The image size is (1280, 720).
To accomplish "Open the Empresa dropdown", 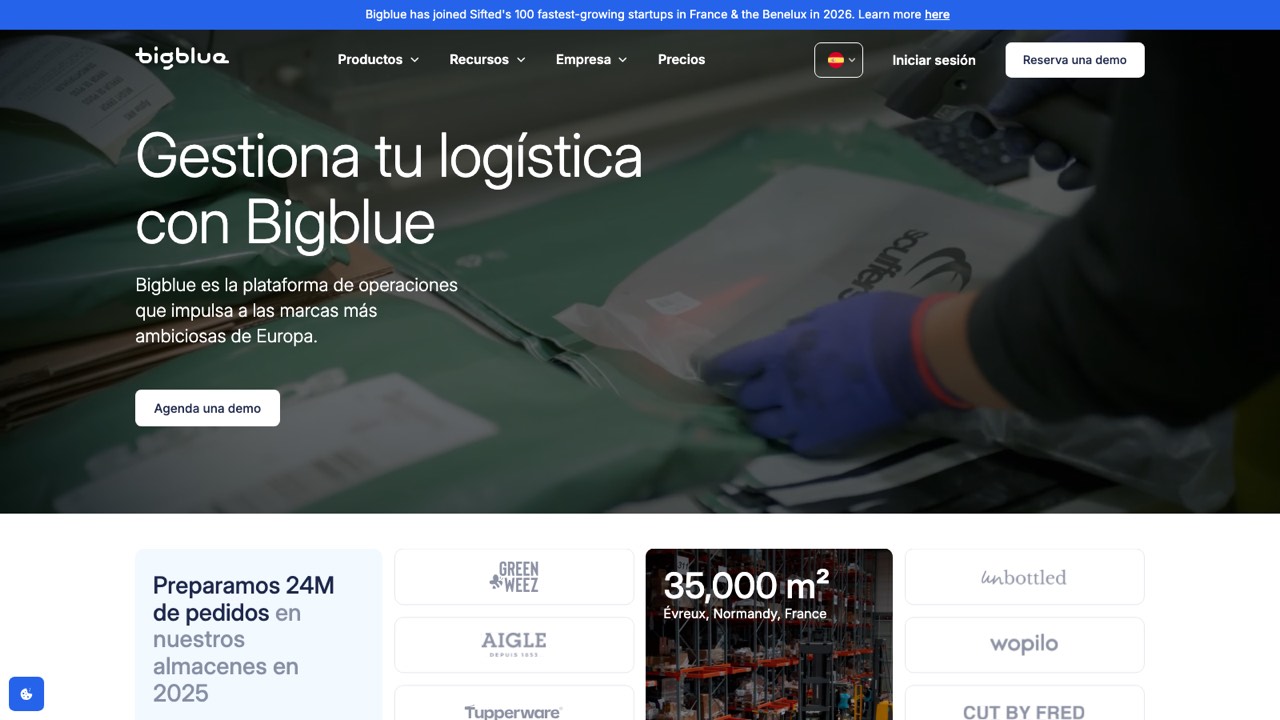I will 592,60.
